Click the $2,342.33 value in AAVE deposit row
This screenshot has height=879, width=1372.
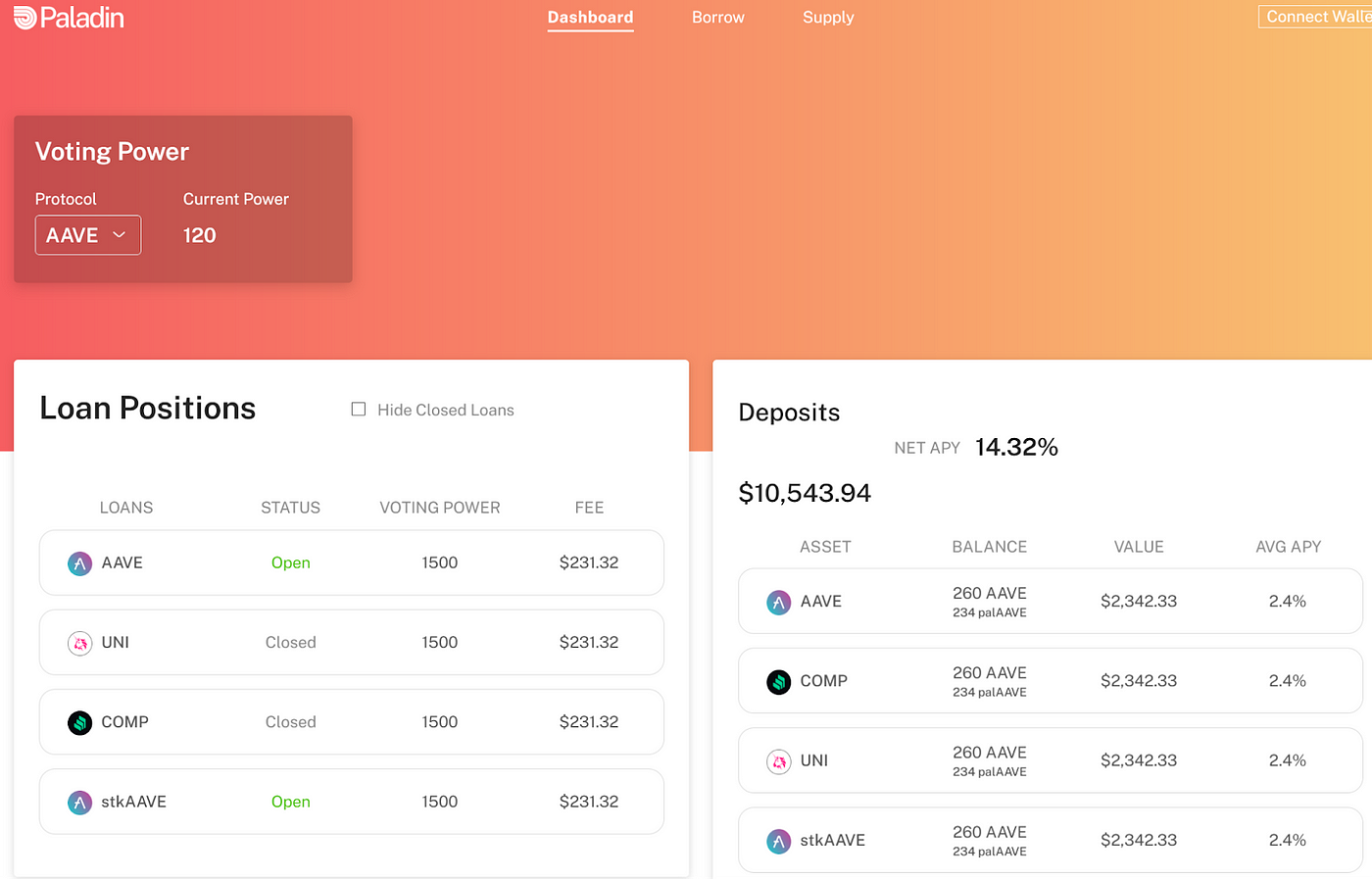coord(1139,601)
